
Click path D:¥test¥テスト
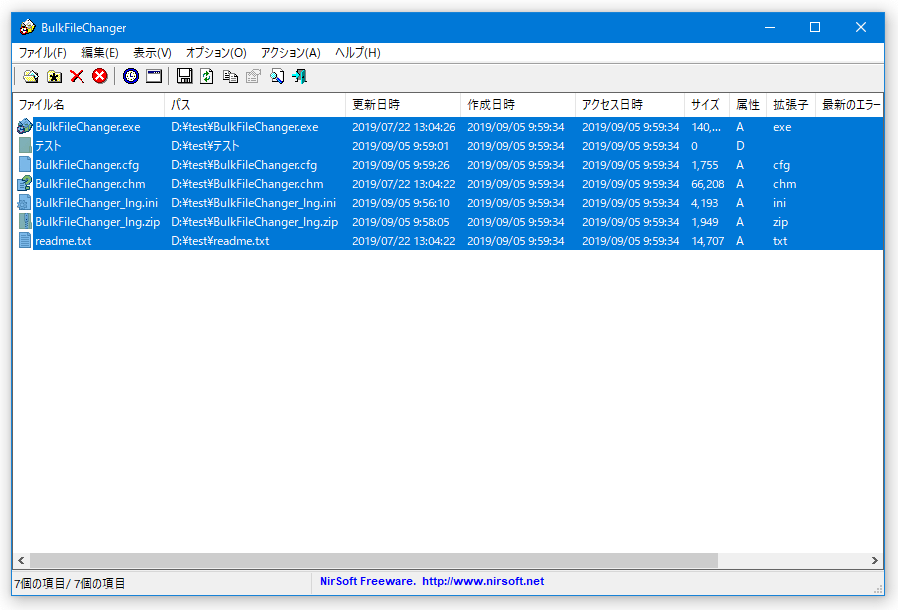coord(205,145)
